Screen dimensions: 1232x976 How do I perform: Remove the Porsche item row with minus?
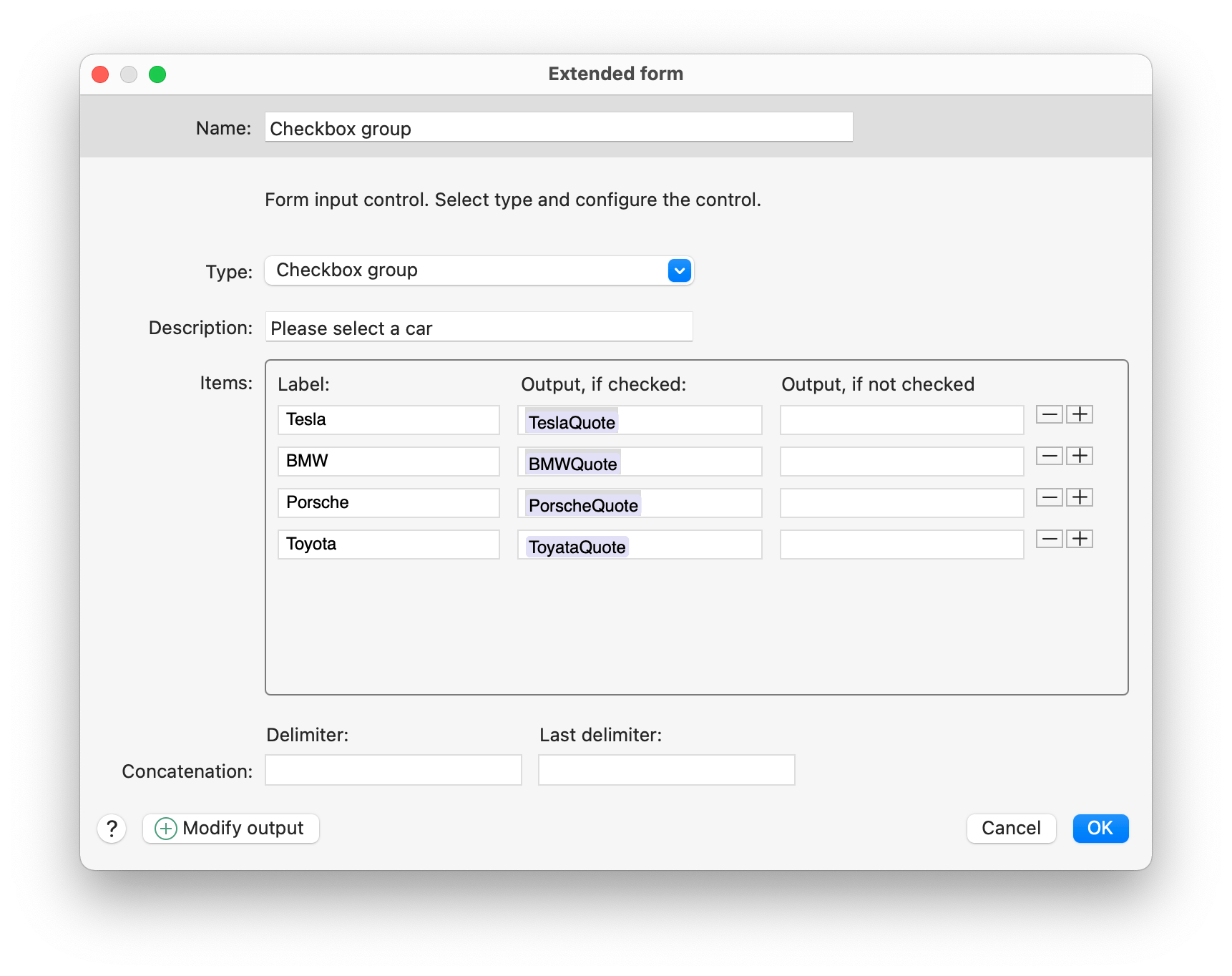[1050, 497]
